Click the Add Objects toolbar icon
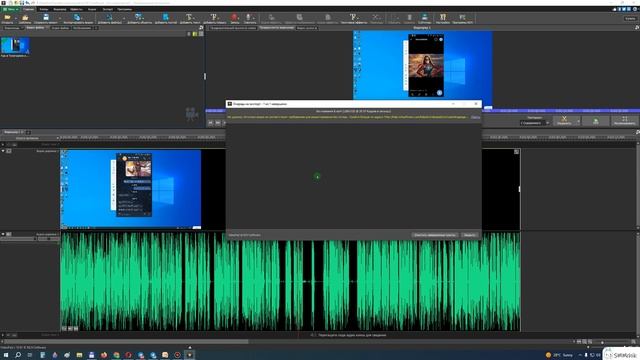The height and width of the screenshot is (360, 640). 139,18
